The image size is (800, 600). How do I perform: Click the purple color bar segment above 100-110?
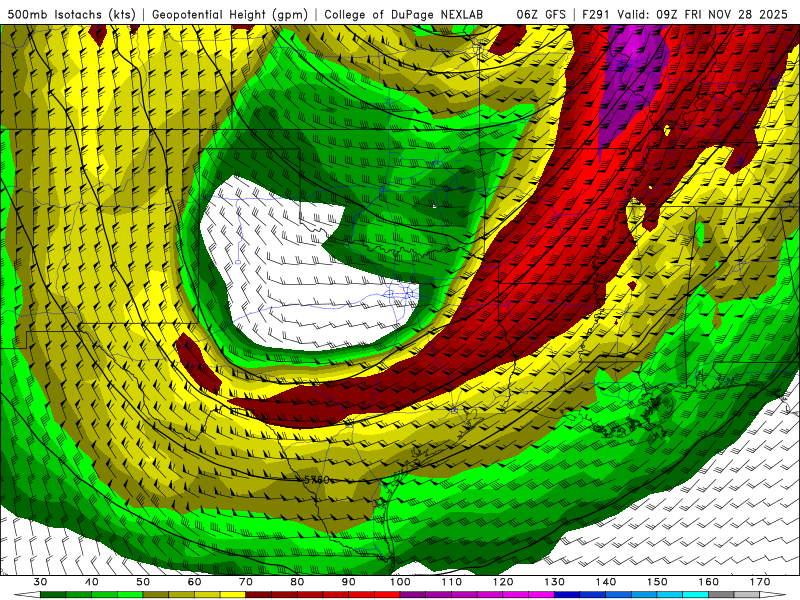[x=426, y=595]
